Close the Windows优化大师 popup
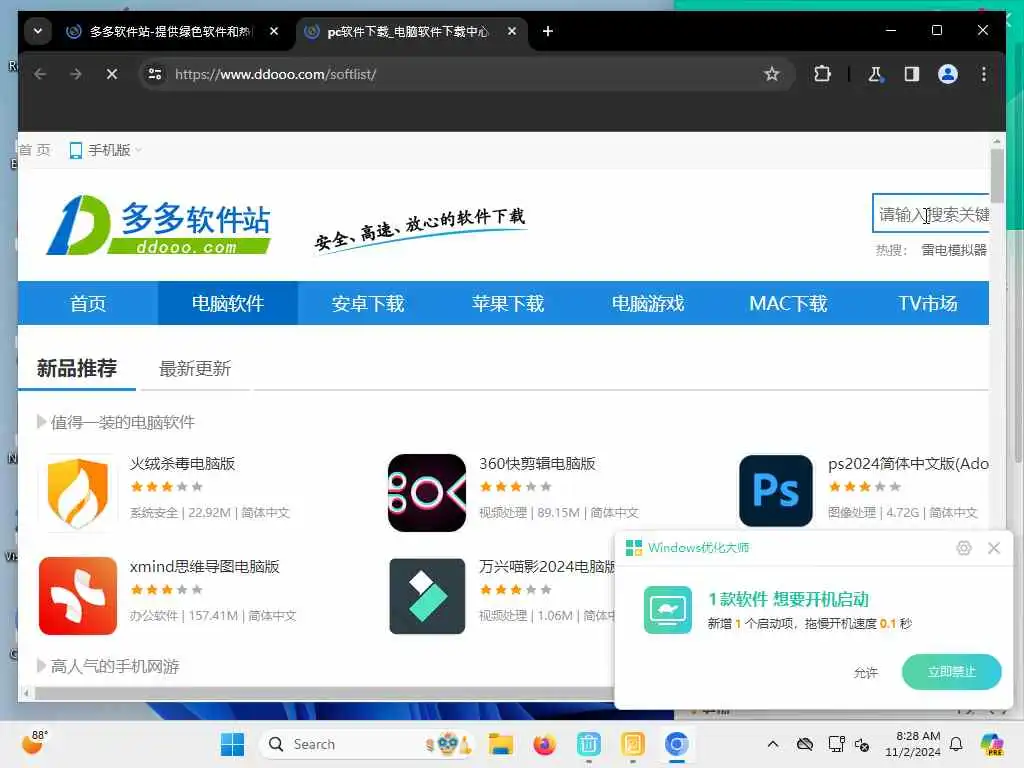This screenshot has height=768, width=1024. pos(994,548)
